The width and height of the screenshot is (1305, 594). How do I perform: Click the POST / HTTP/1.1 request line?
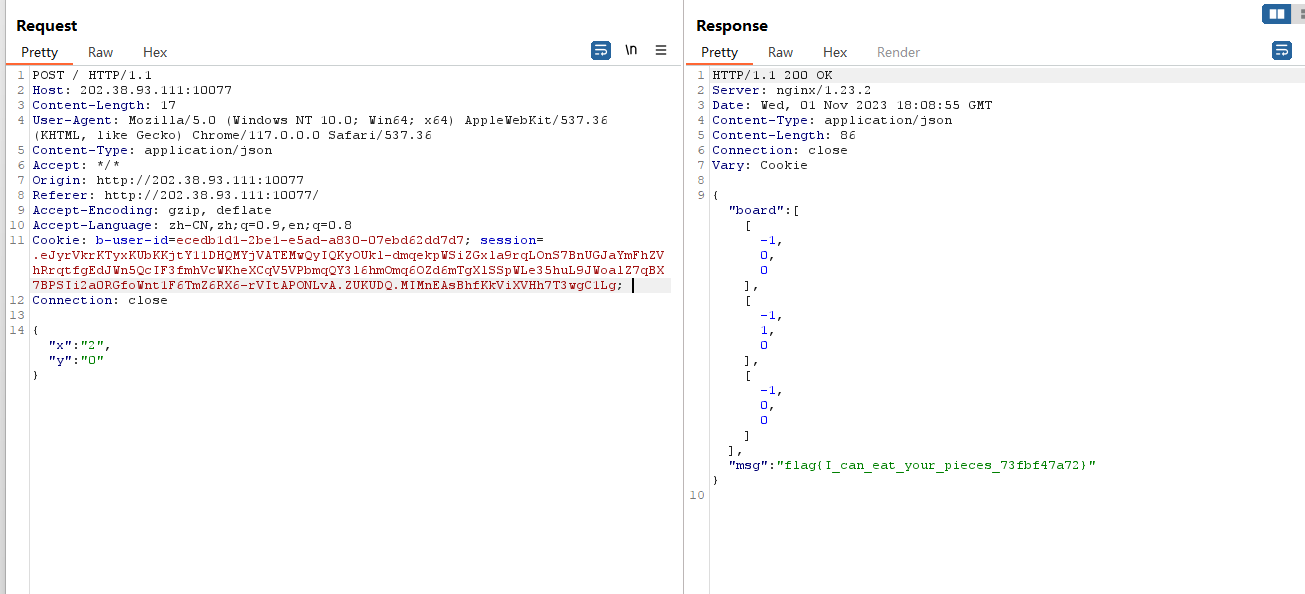pos(92,75)
